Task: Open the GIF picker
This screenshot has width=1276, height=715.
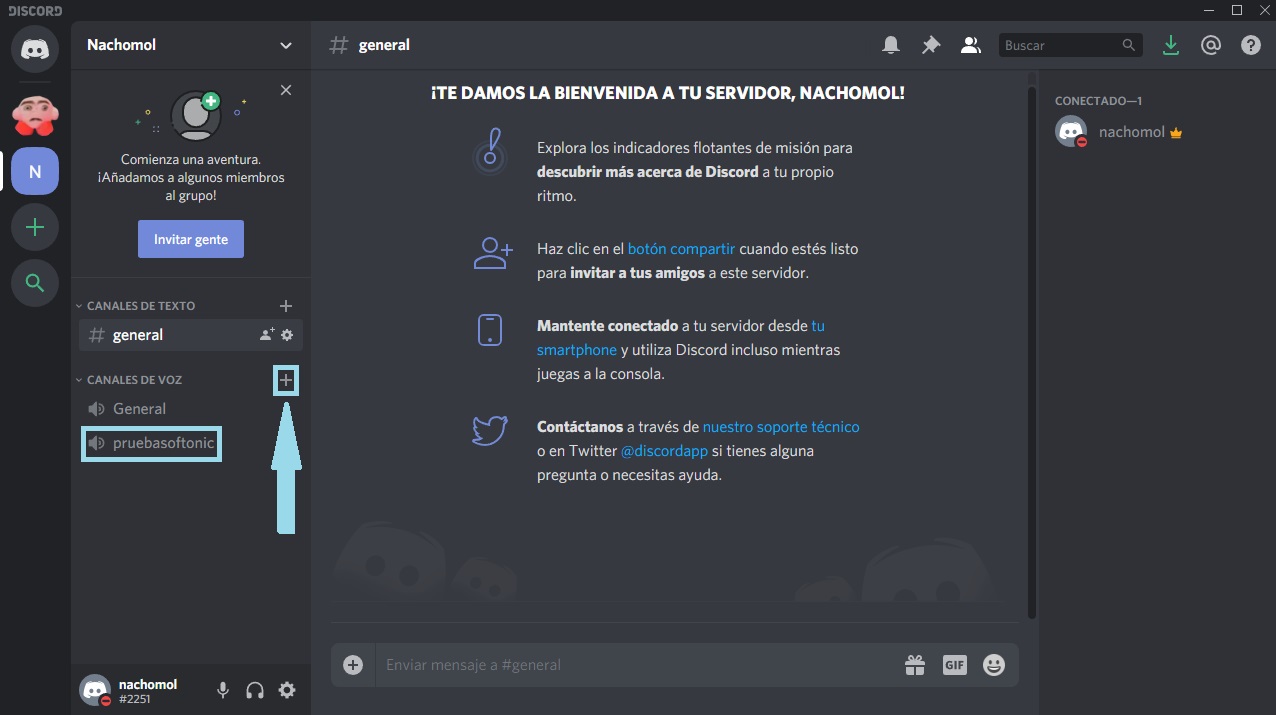Action: (x=954, y=665)
